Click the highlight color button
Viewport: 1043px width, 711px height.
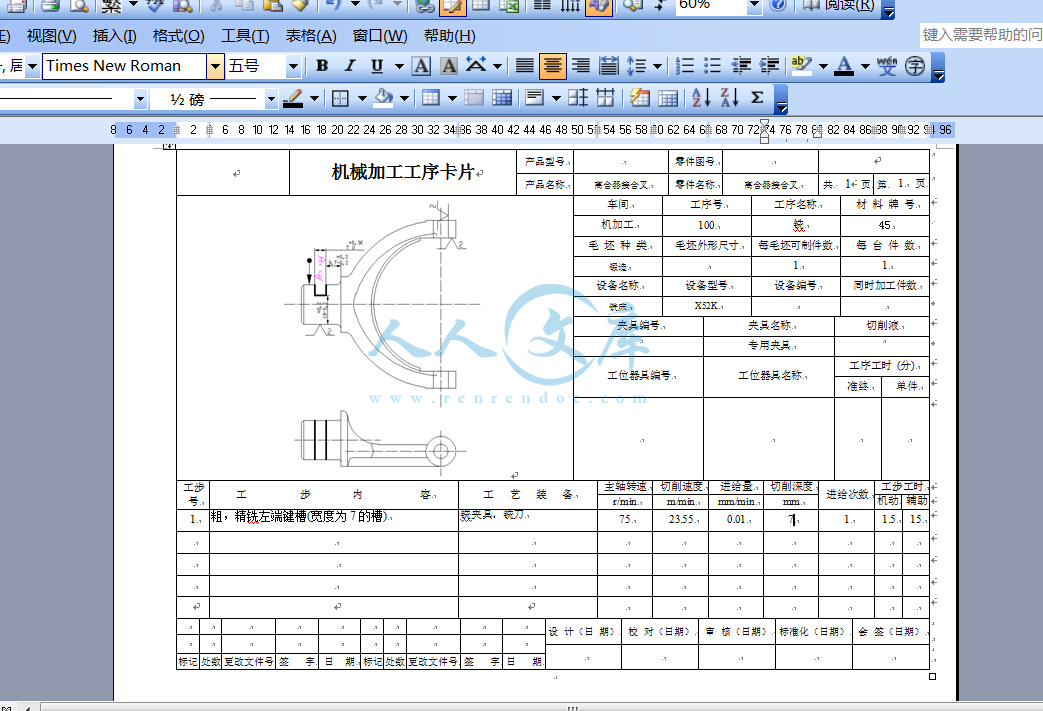802,66
